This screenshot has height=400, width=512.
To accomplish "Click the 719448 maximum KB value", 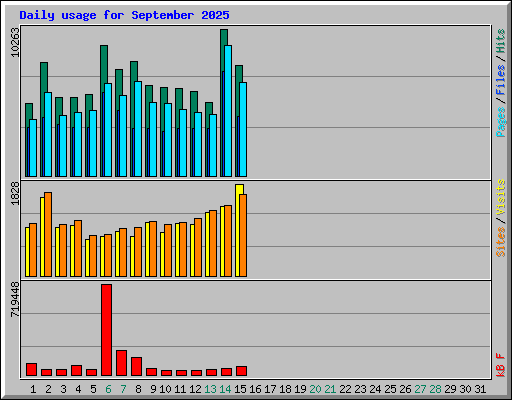I will (15, 299).
